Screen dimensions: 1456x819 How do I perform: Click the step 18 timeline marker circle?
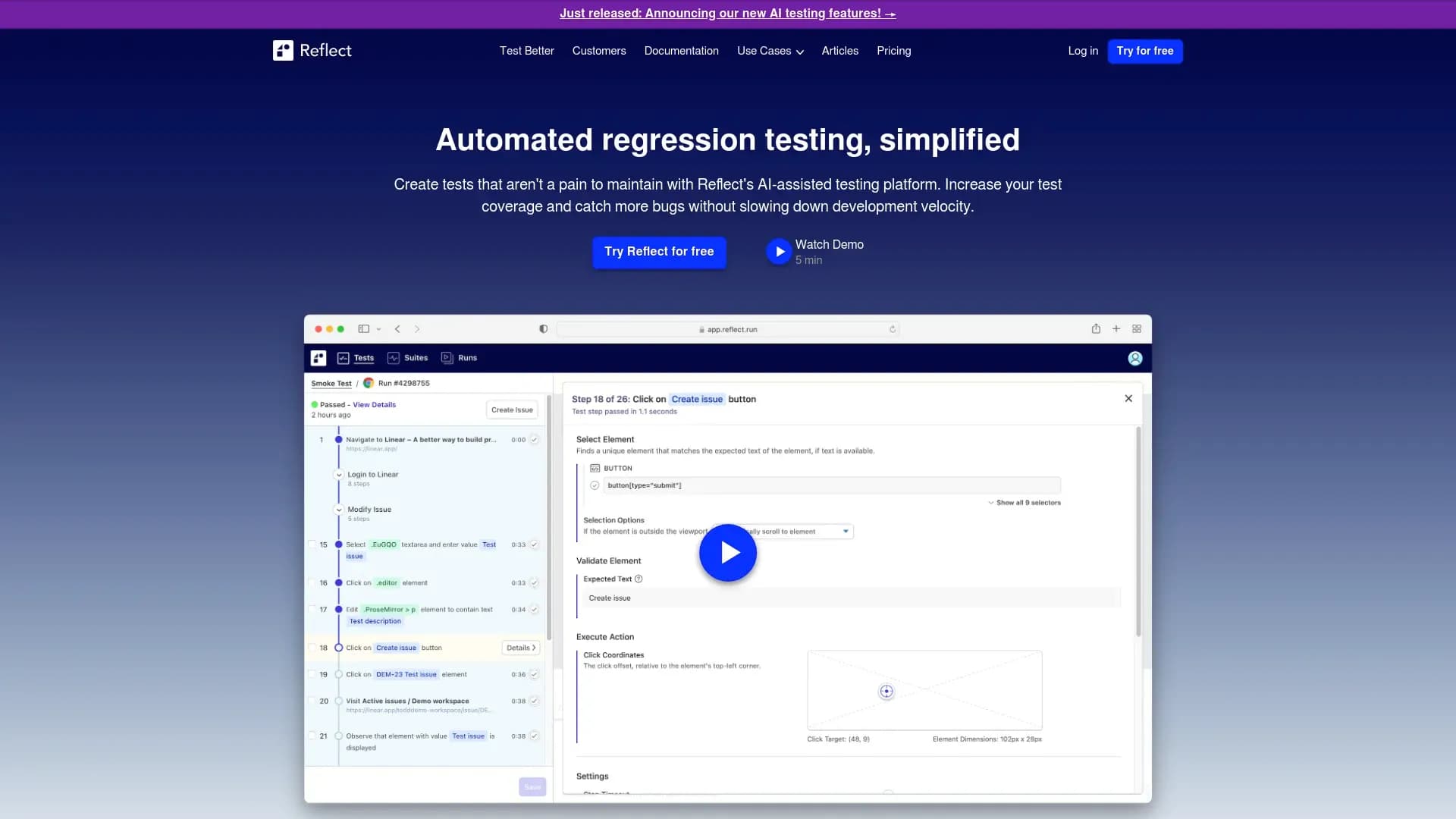tap(339, 648)
